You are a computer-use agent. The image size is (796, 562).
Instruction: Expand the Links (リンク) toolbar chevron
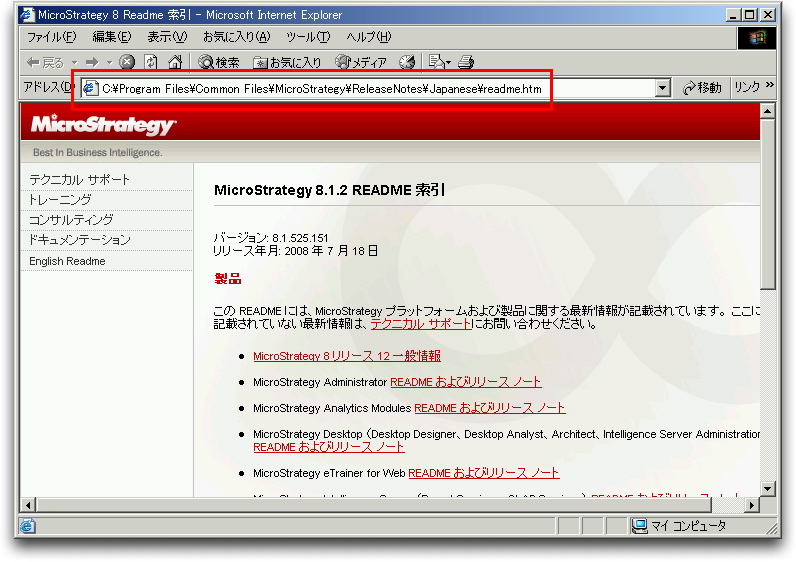click(x=770, y=85)
